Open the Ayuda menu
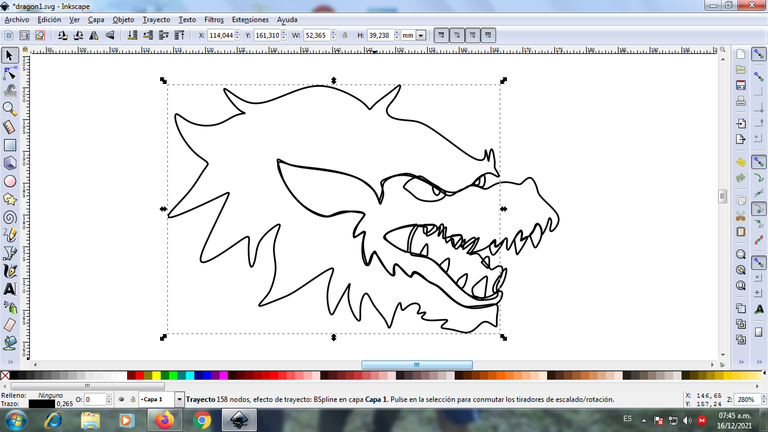 pyautogui.click(x=287, y=20)
